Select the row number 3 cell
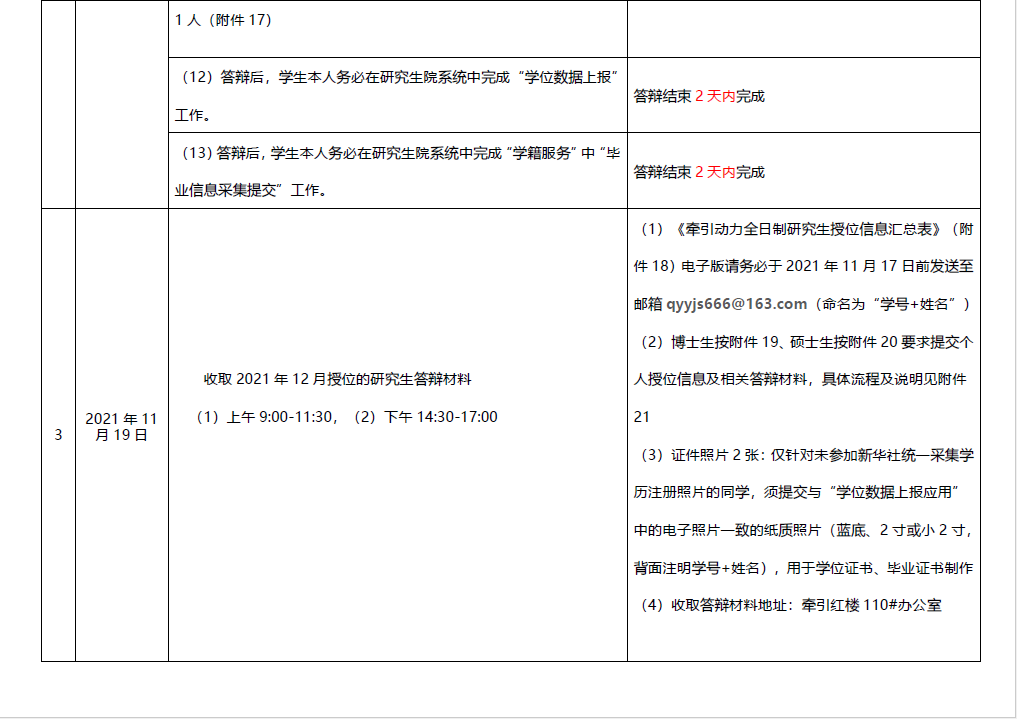Screen dimensions: 1017x719 (58, 435)
